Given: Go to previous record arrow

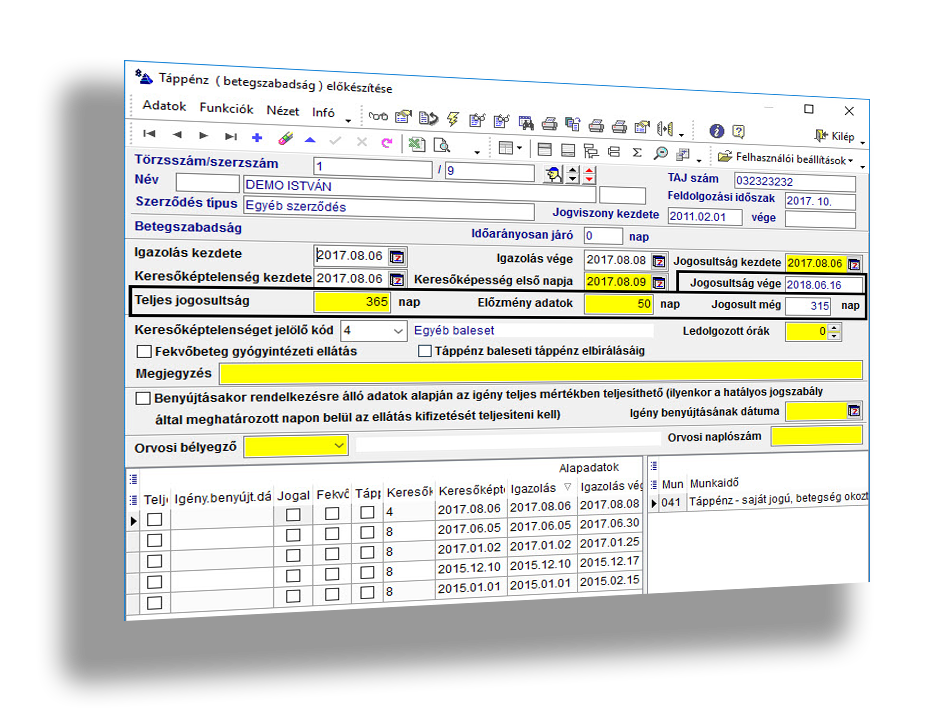Looking at the screenshot, I should click(177, 135).
